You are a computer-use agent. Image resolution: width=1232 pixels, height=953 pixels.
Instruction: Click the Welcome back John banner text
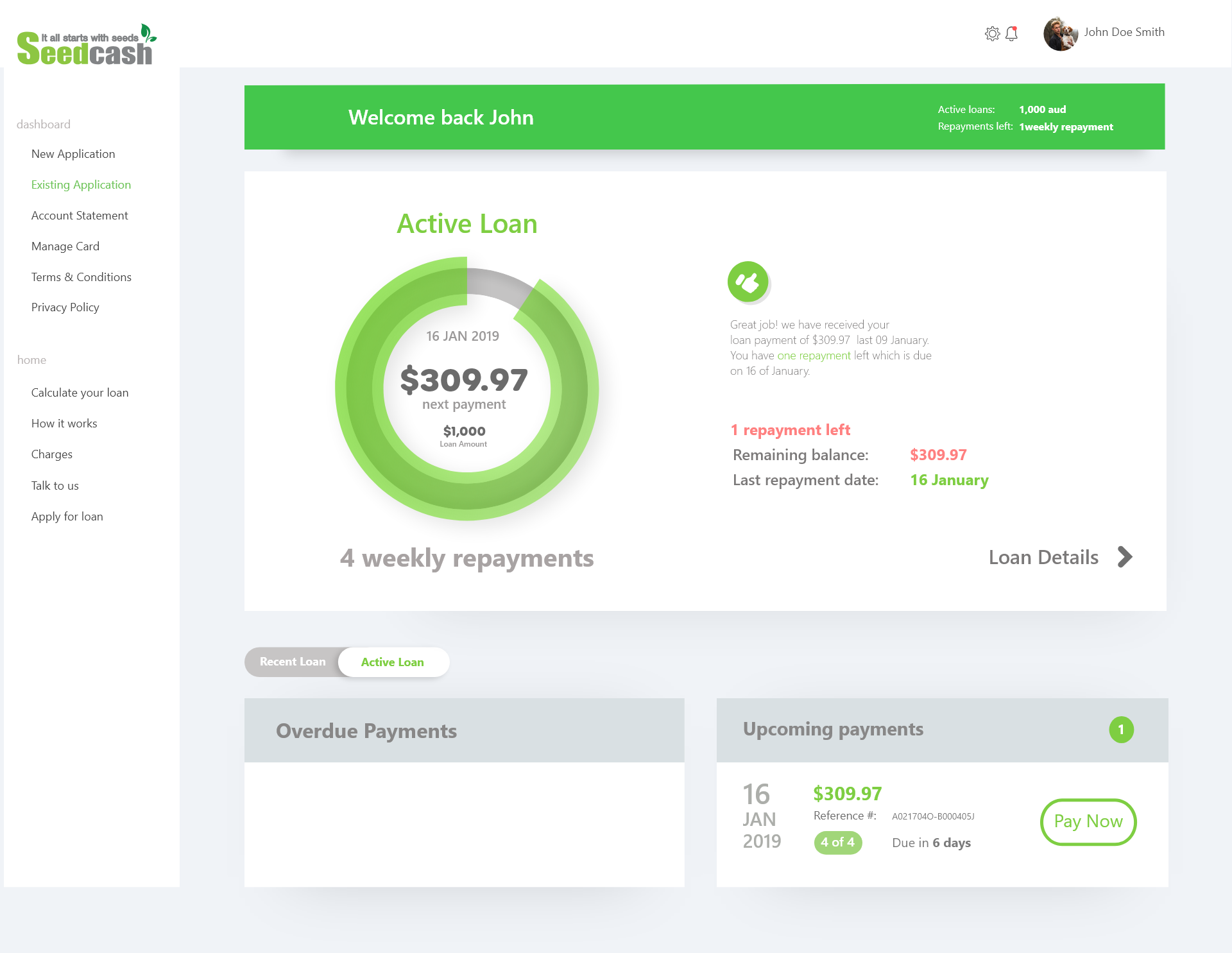point(441,117)
